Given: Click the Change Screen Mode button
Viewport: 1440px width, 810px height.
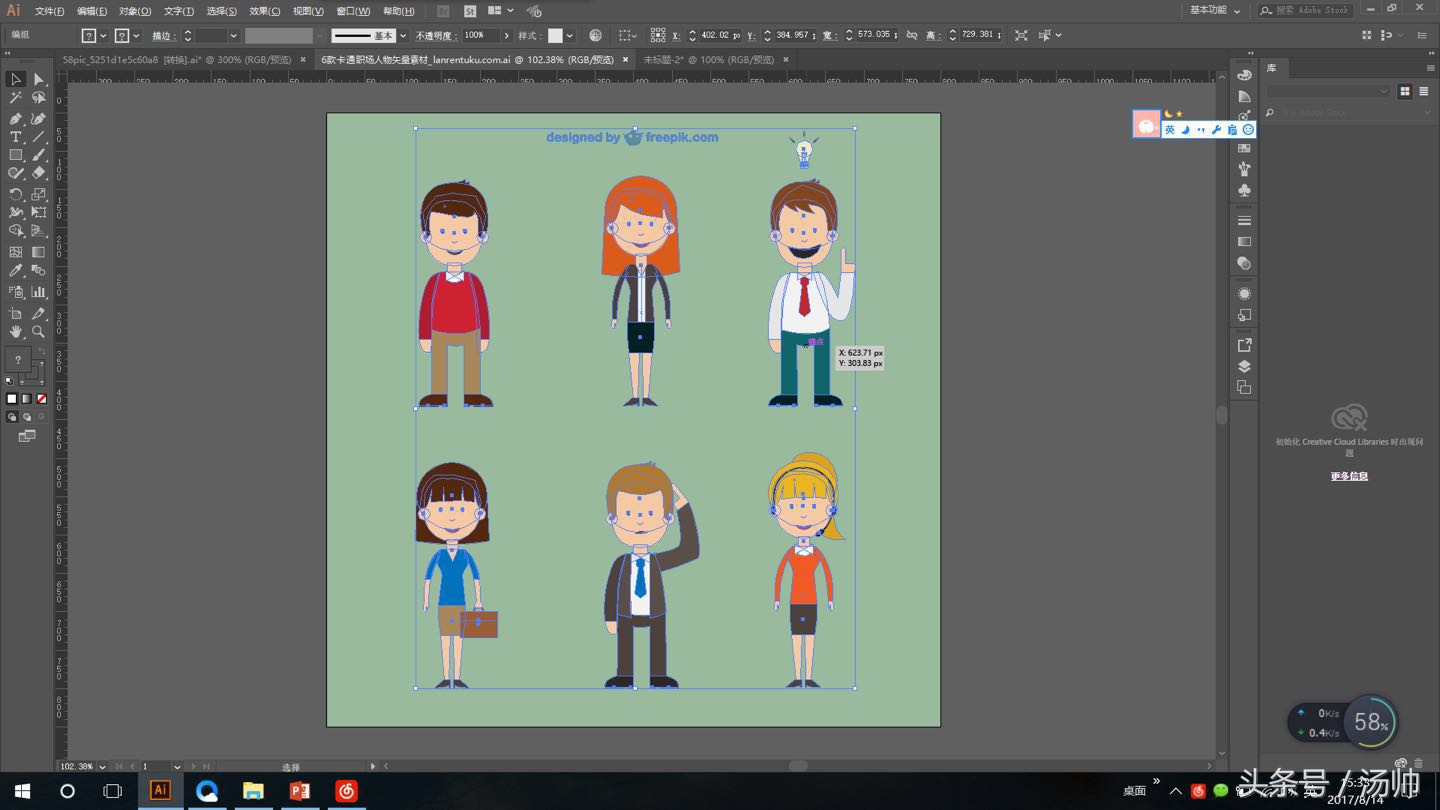Looking at the screenshot, I should 27,436.
